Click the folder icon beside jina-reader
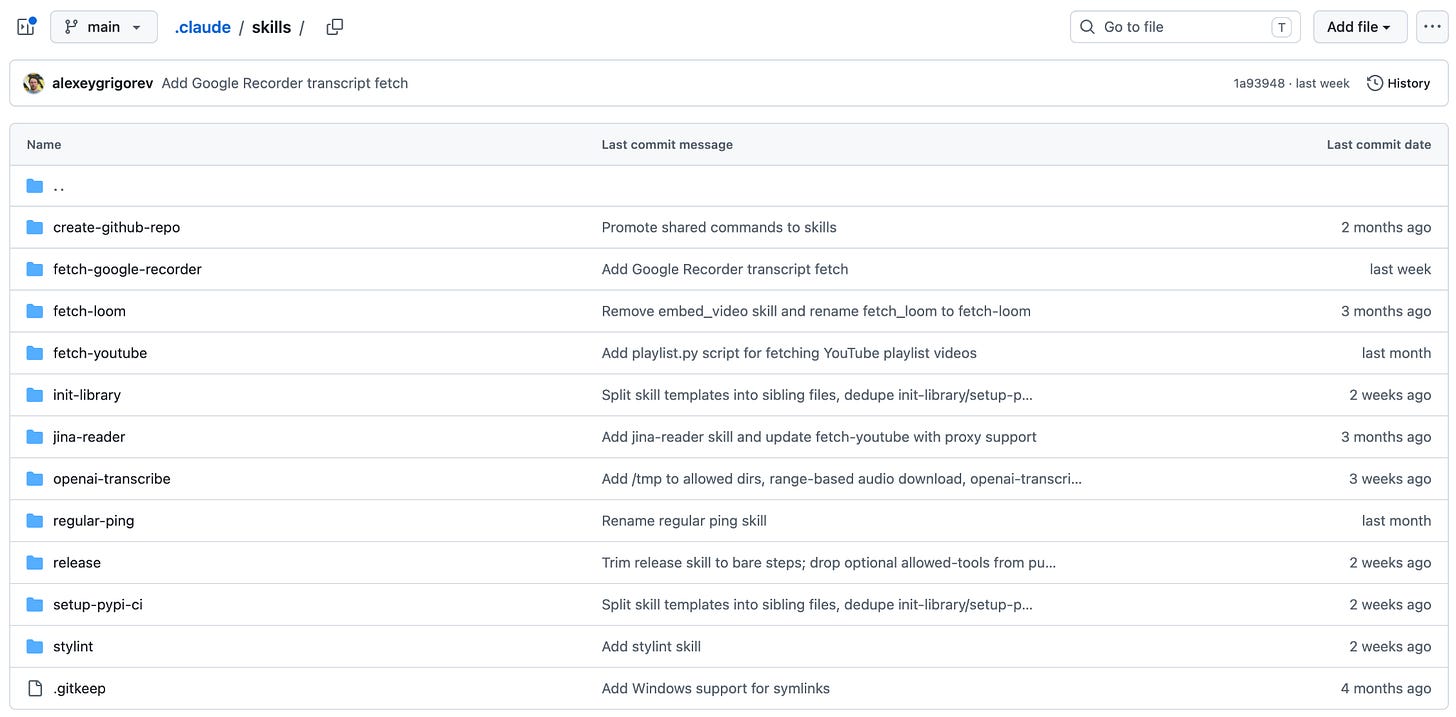 pyautogui.click(x=35, y=437)
